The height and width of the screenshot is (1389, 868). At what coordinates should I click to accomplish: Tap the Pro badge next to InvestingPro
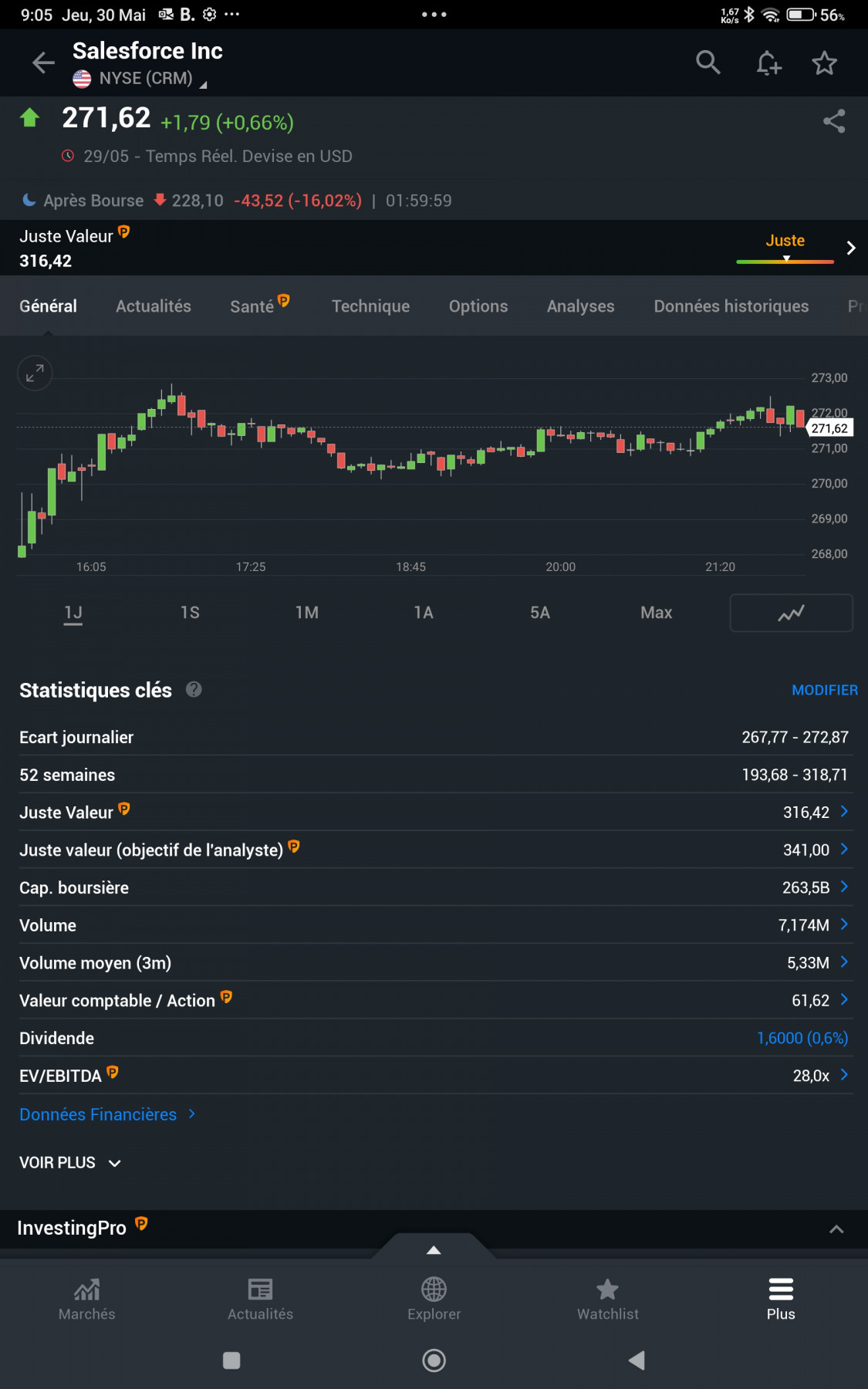click(x=141, y=1223)
